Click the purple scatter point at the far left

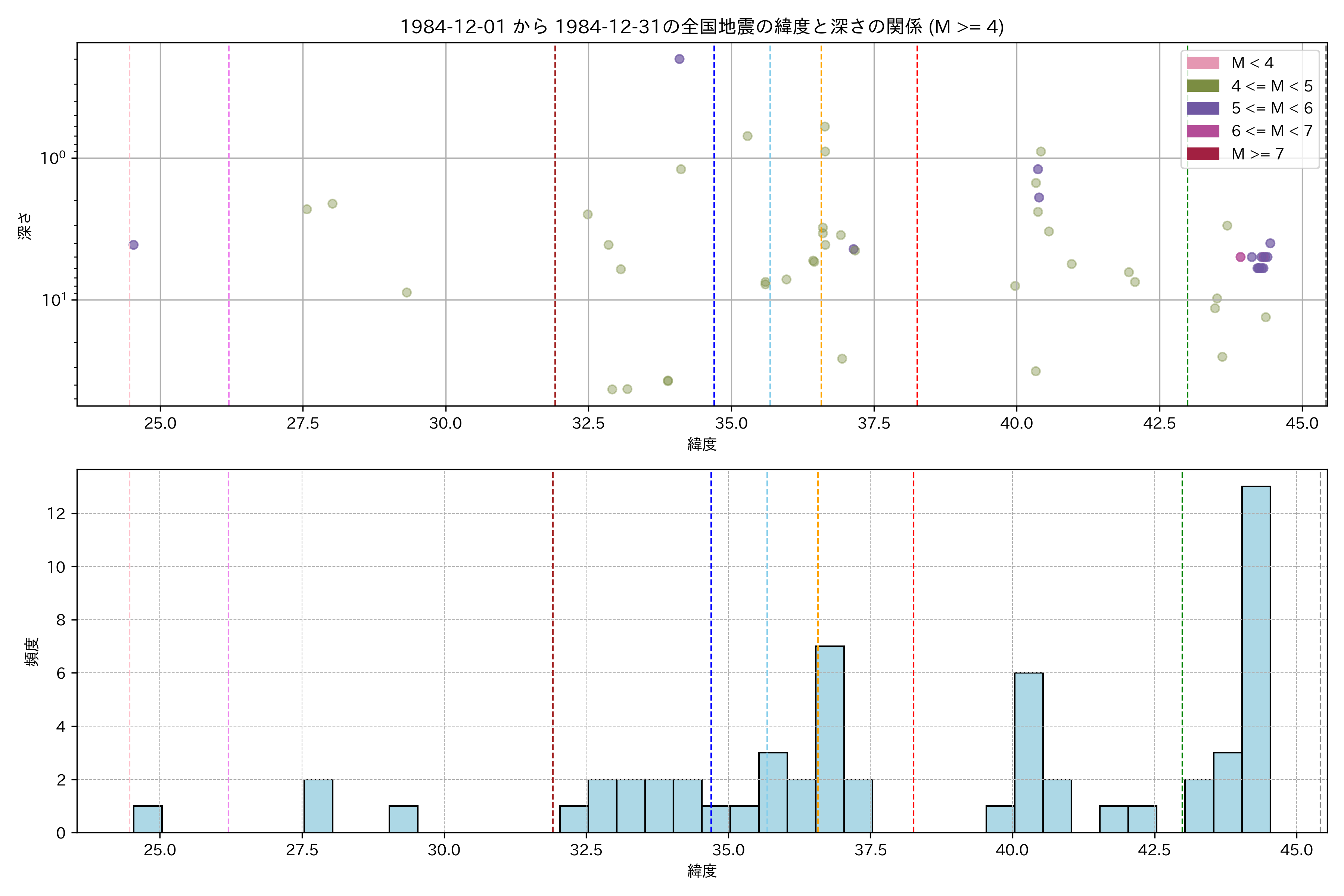click(134, 245)
